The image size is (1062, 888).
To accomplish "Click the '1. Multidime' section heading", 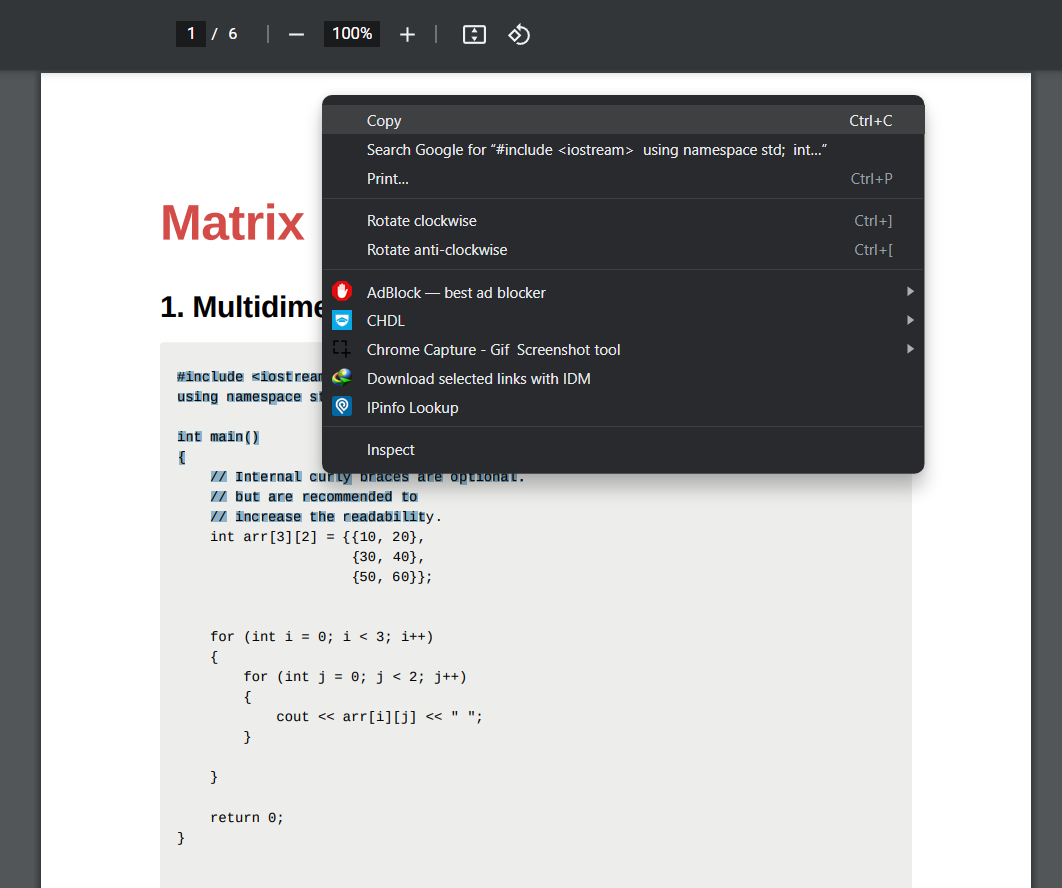I will tap(241, 307).
